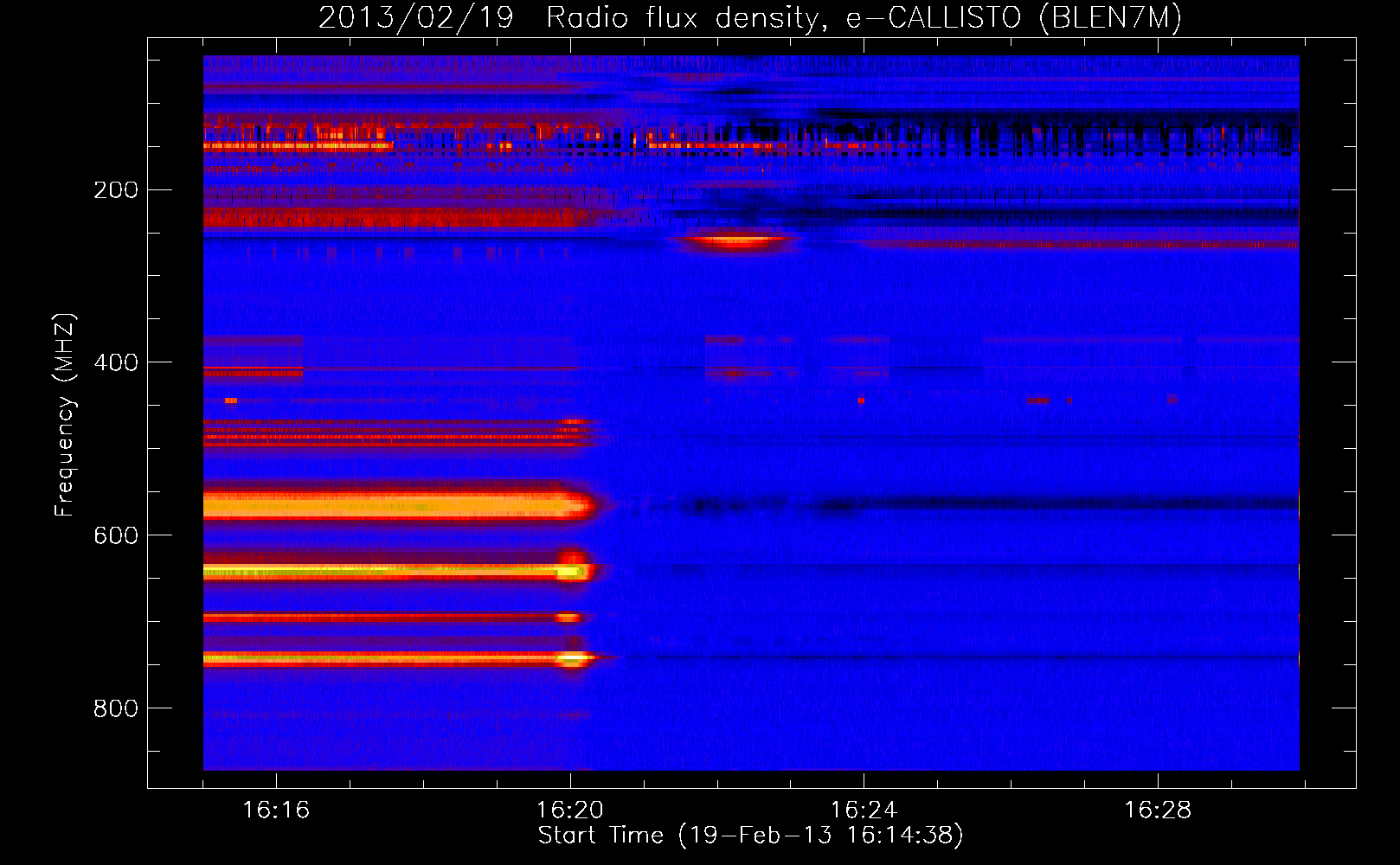Click the 'Start Time (19-Feb-13 16:14:38)' label
The height and width of the screenshot is (865, 1400).
click(750, 836)
